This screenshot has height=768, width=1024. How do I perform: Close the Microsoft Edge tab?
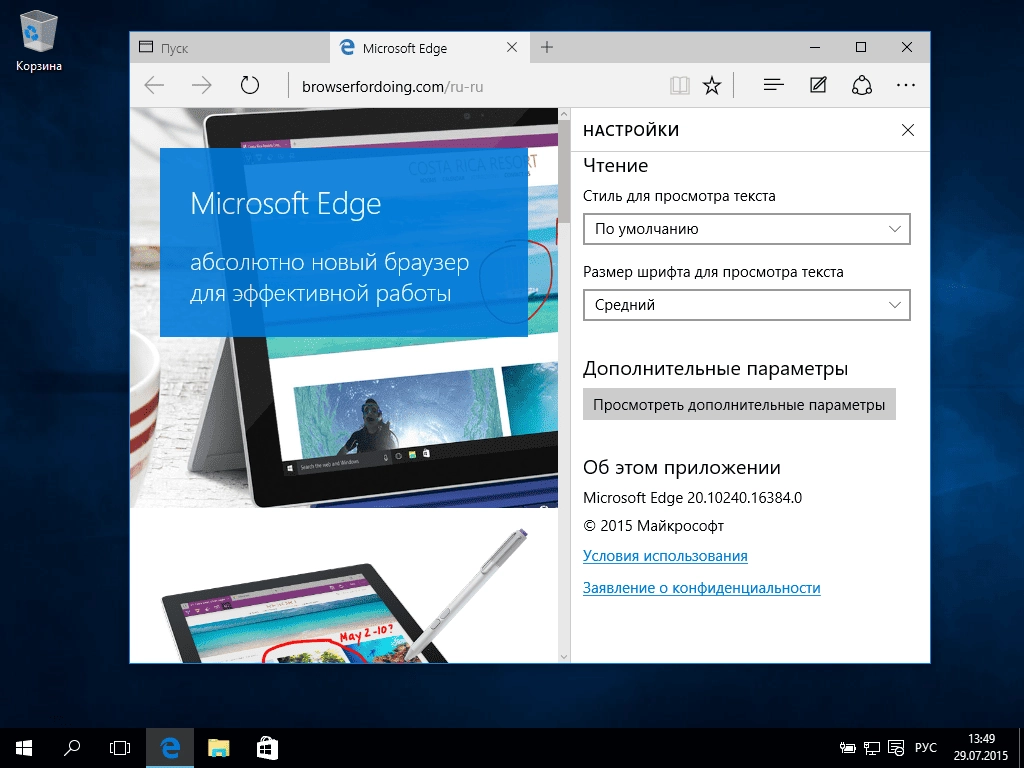point(512,47)
